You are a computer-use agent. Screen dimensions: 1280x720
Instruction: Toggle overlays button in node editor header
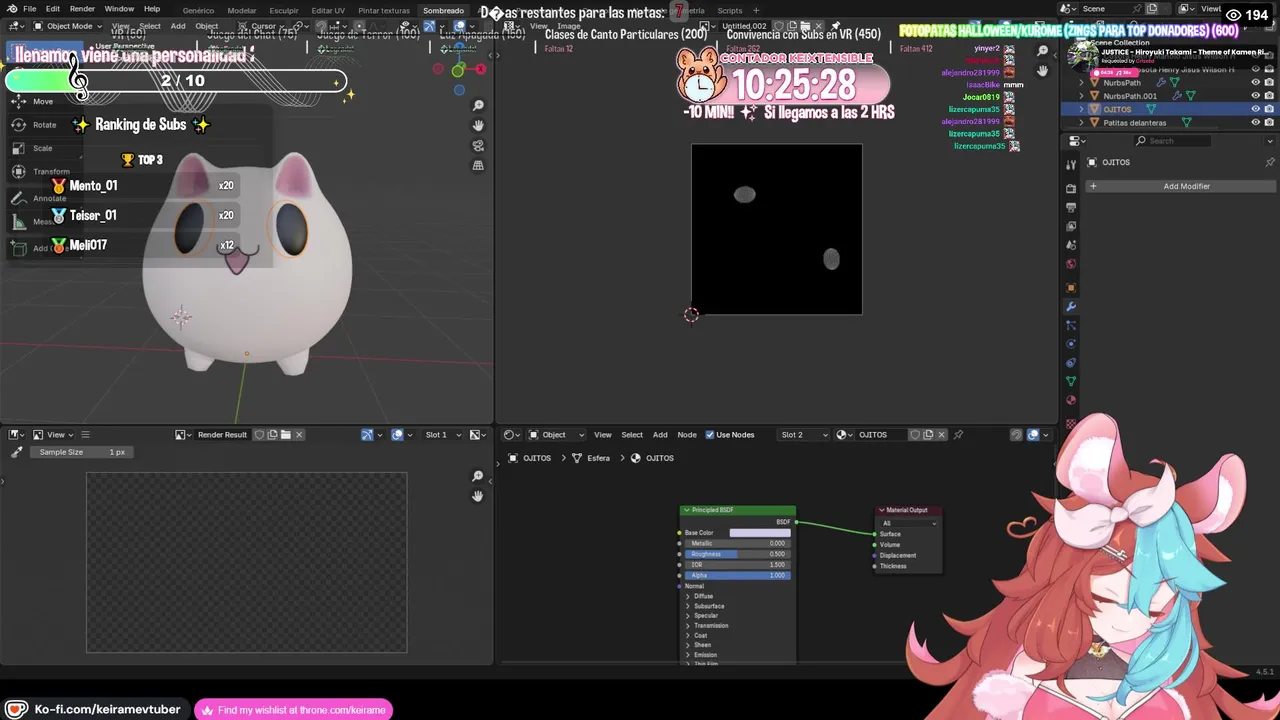[x=1033, y=434]
